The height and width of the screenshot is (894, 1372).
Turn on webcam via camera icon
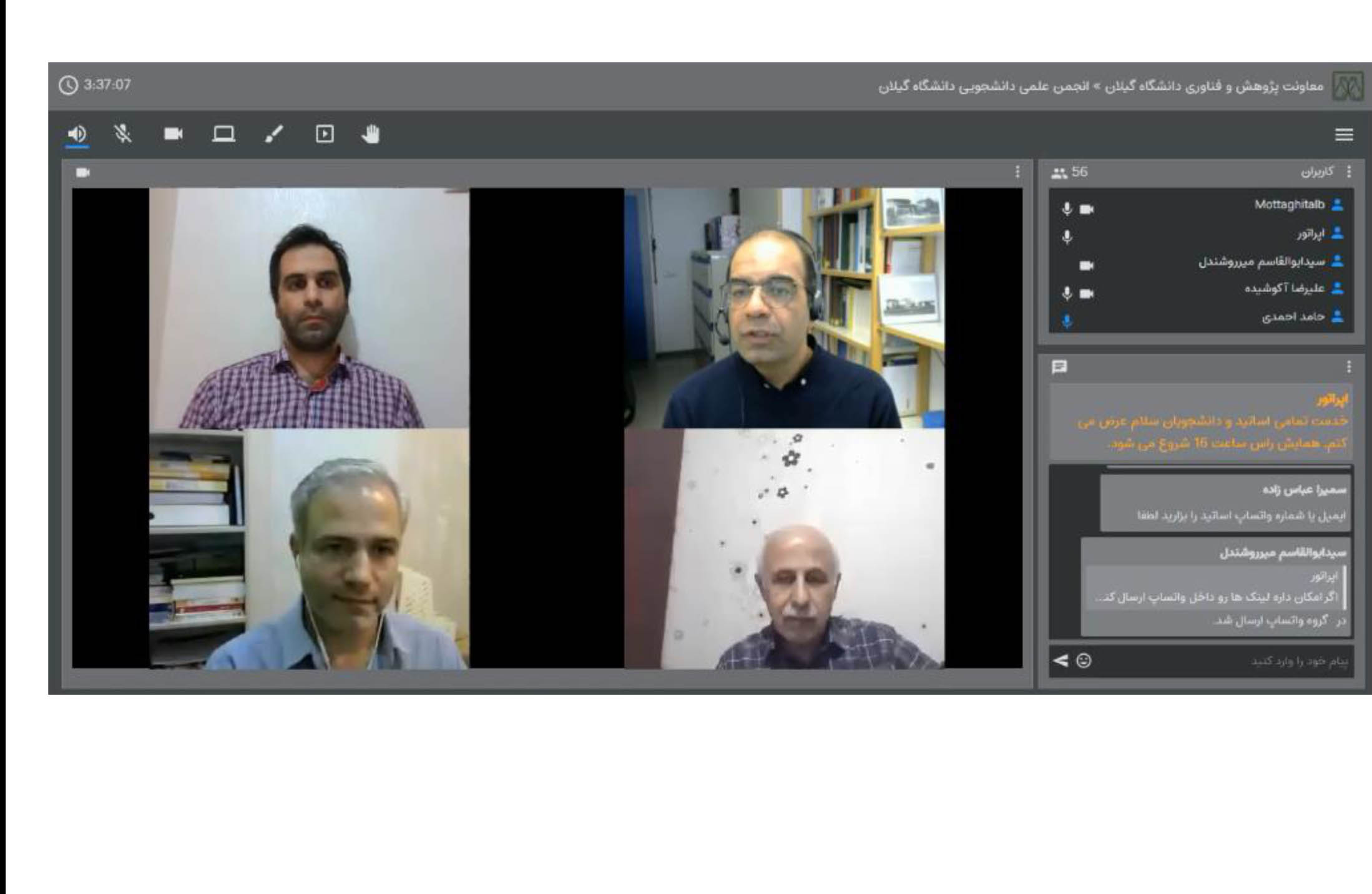[173, 134]
